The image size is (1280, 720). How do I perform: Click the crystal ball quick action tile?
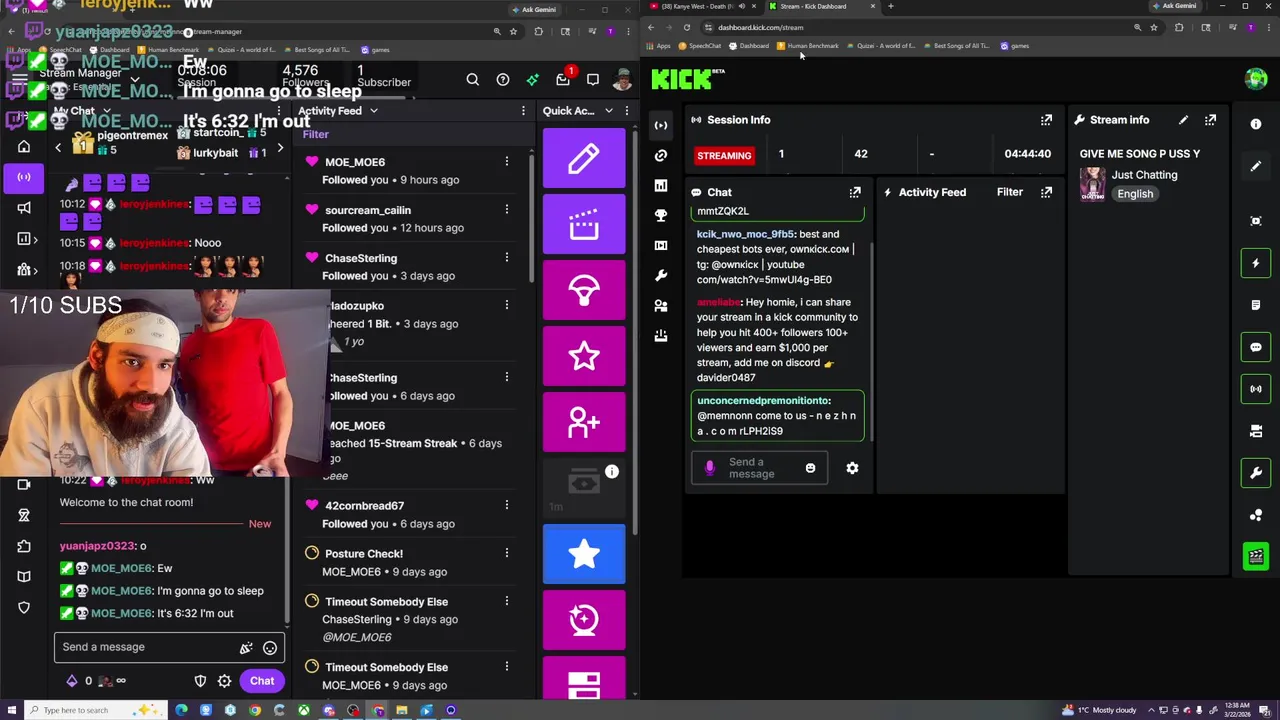[584, 620]
